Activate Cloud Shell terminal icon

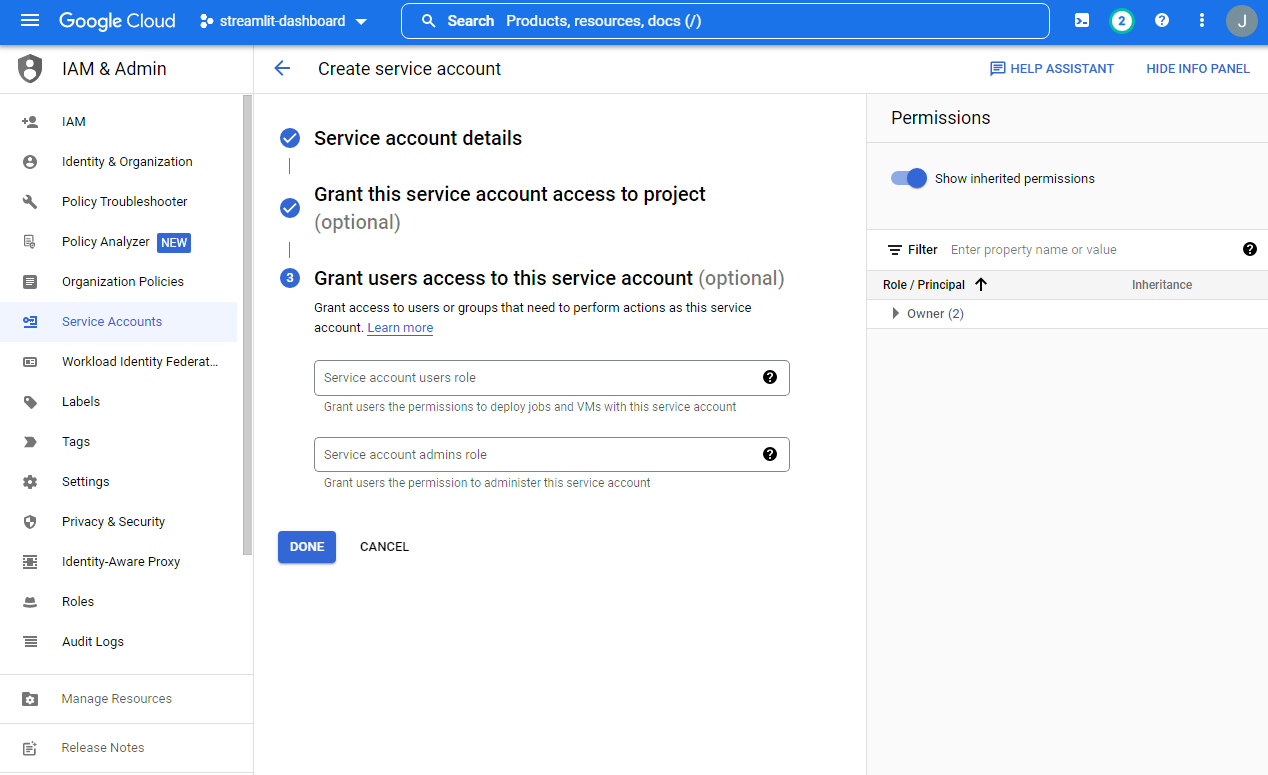coord(1082,21)
